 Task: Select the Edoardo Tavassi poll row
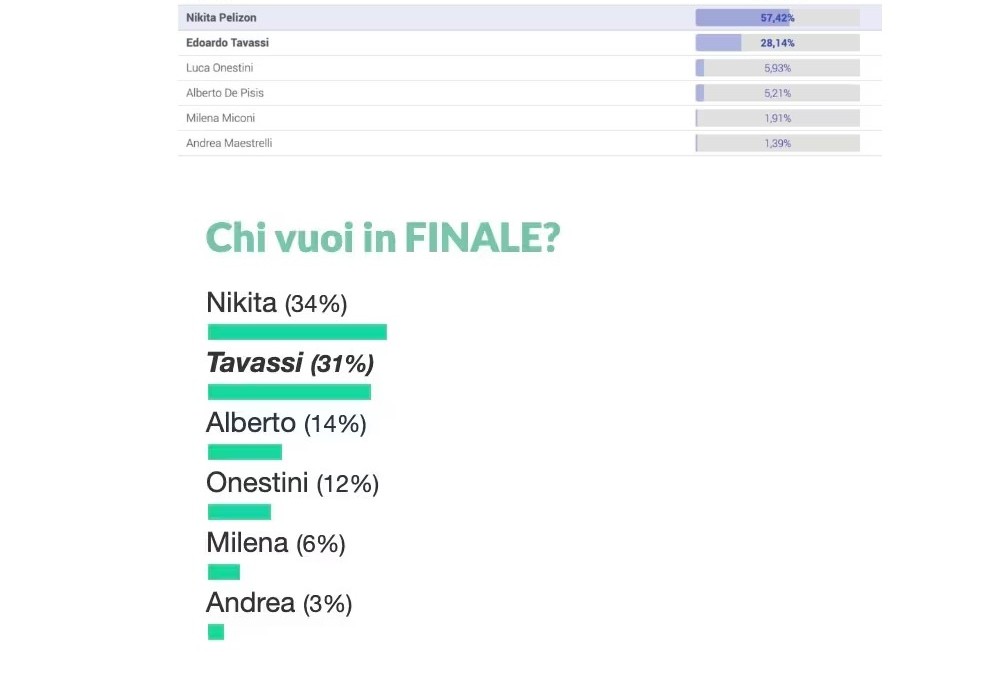pyautogui.click(x=529, y=43)
